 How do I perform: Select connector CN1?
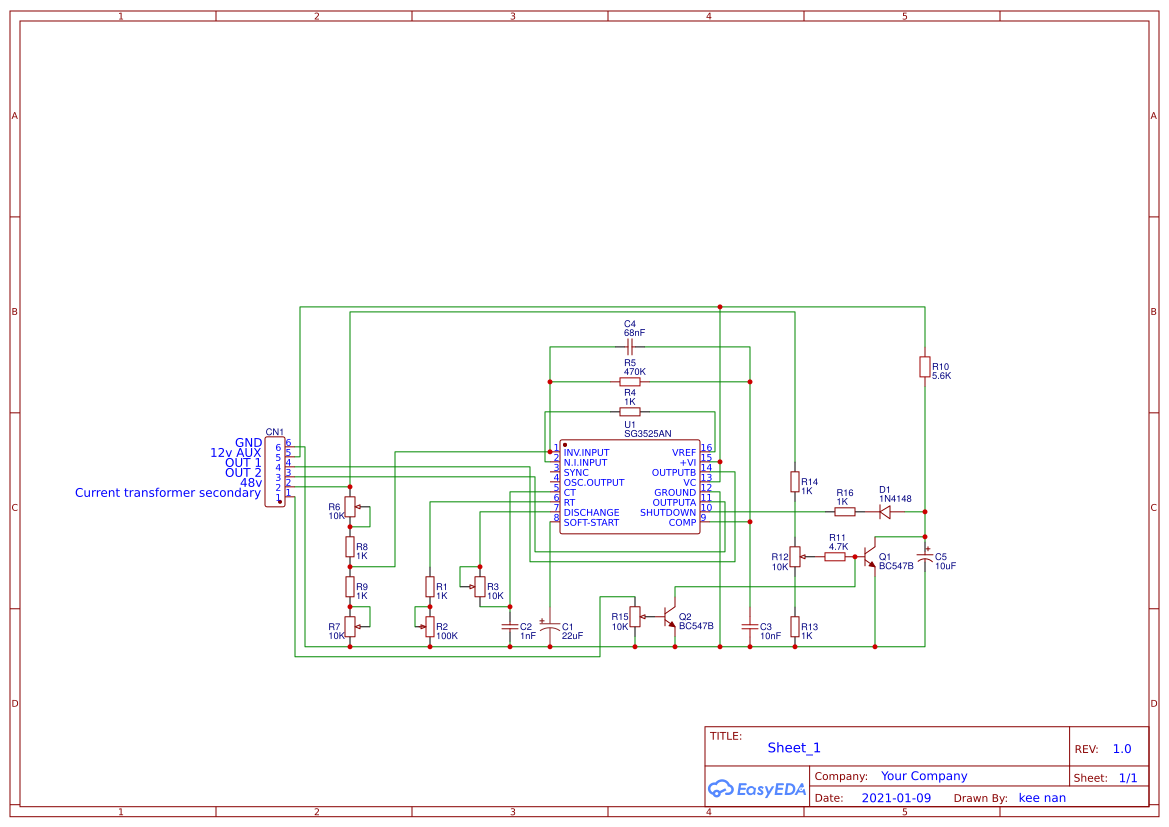click(x=275, y=470)
